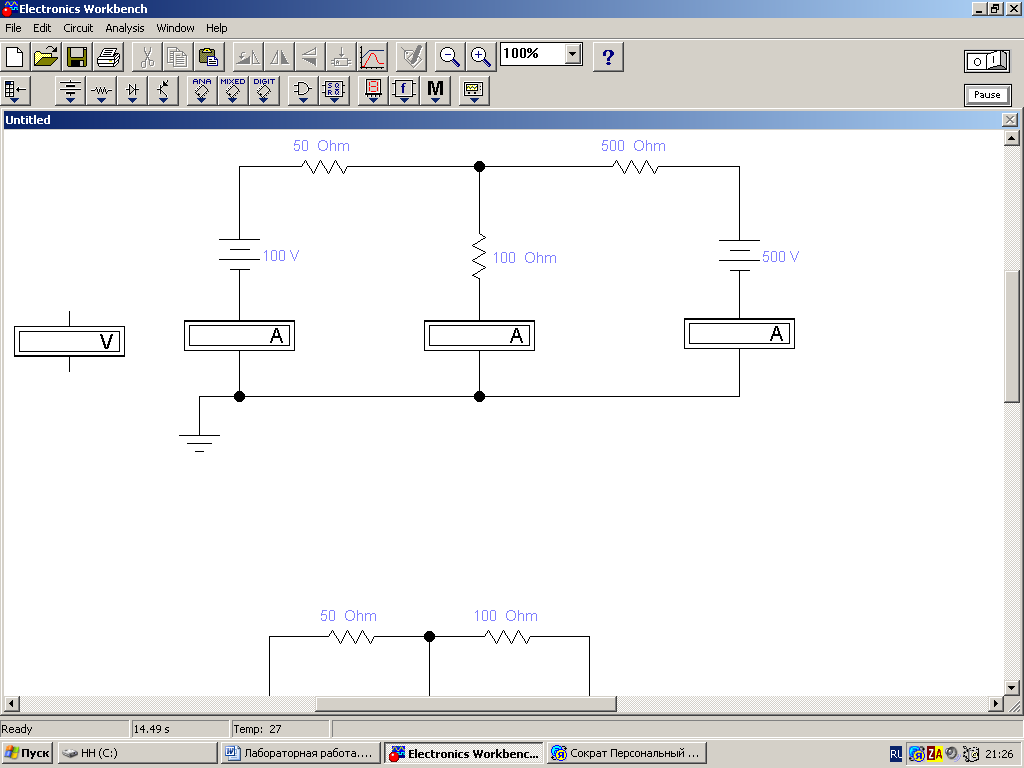Create a new circuit file
The image size is (1024, 768).
(x=14, y=57)
